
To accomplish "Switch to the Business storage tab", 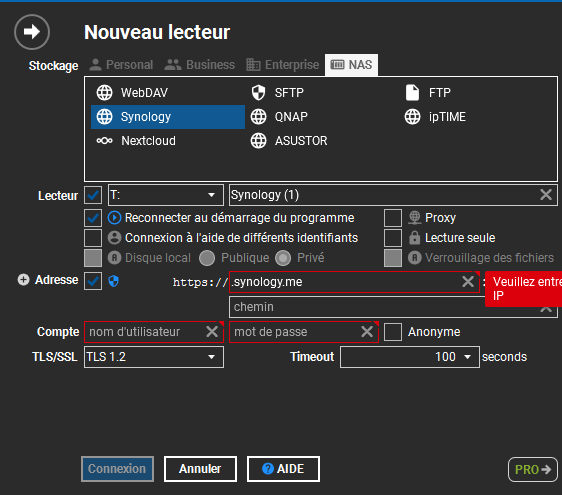I will [x=200, y=65].
